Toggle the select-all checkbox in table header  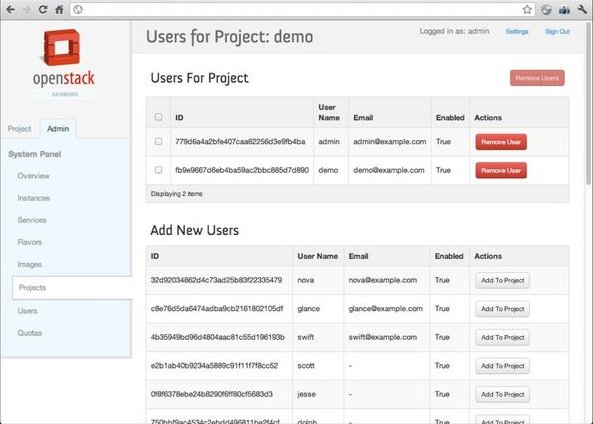[x=158, y=117]
